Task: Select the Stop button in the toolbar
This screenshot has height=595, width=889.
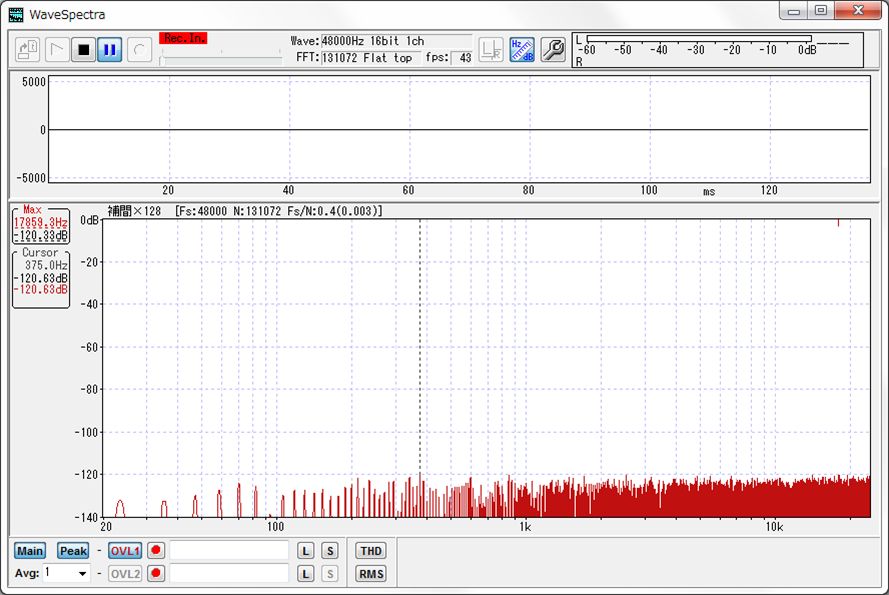Action: 84,50
